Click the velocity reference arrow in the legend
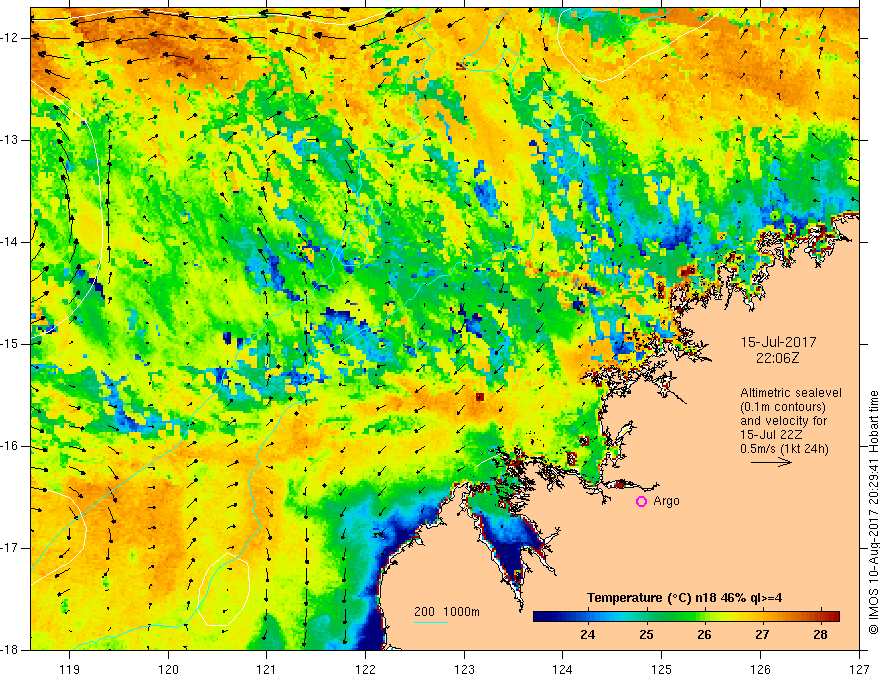This screenshot has height=680, width=880. tap(771, 462)
